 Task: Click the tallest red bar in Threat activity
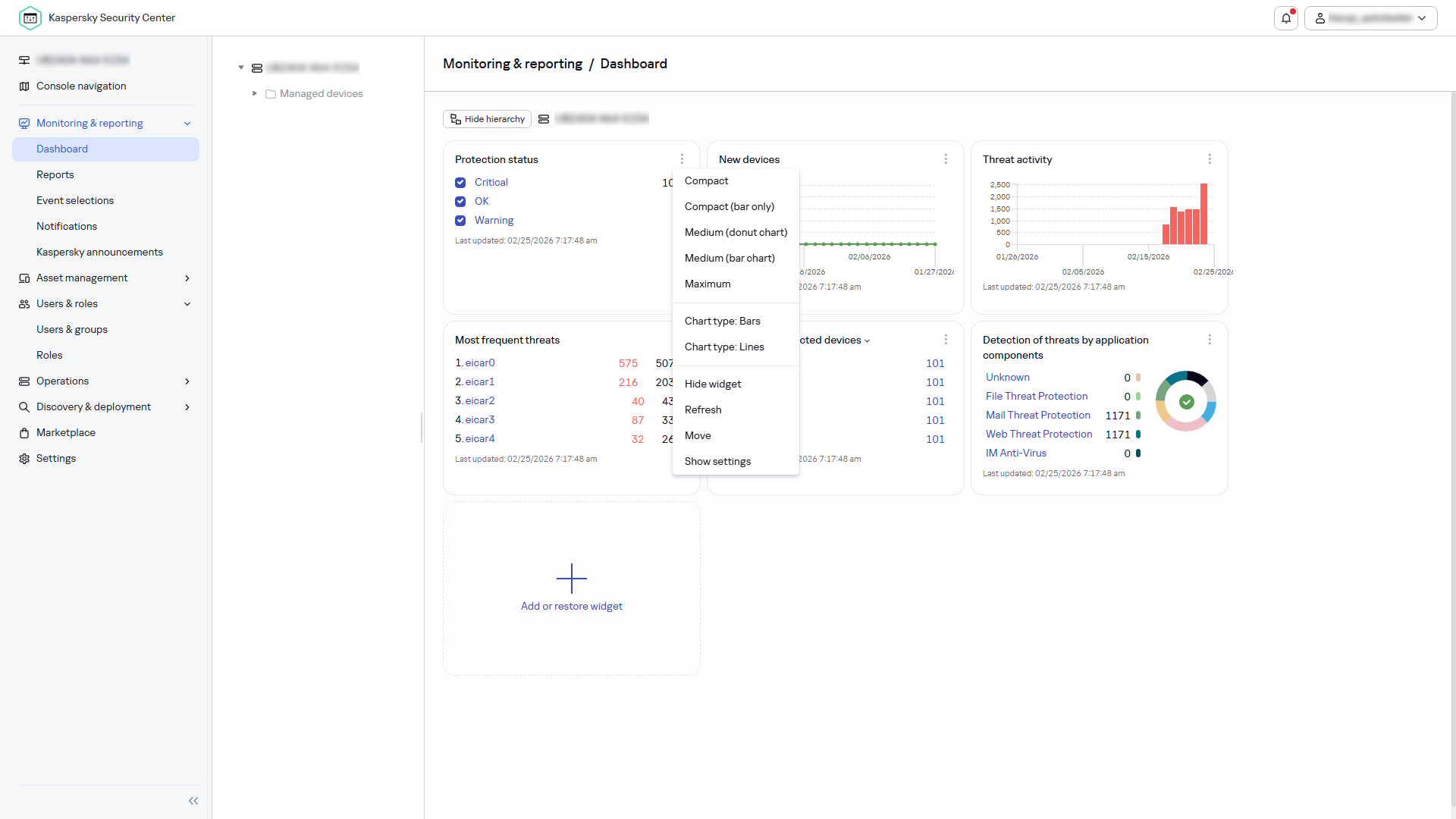pos(1203,214)
